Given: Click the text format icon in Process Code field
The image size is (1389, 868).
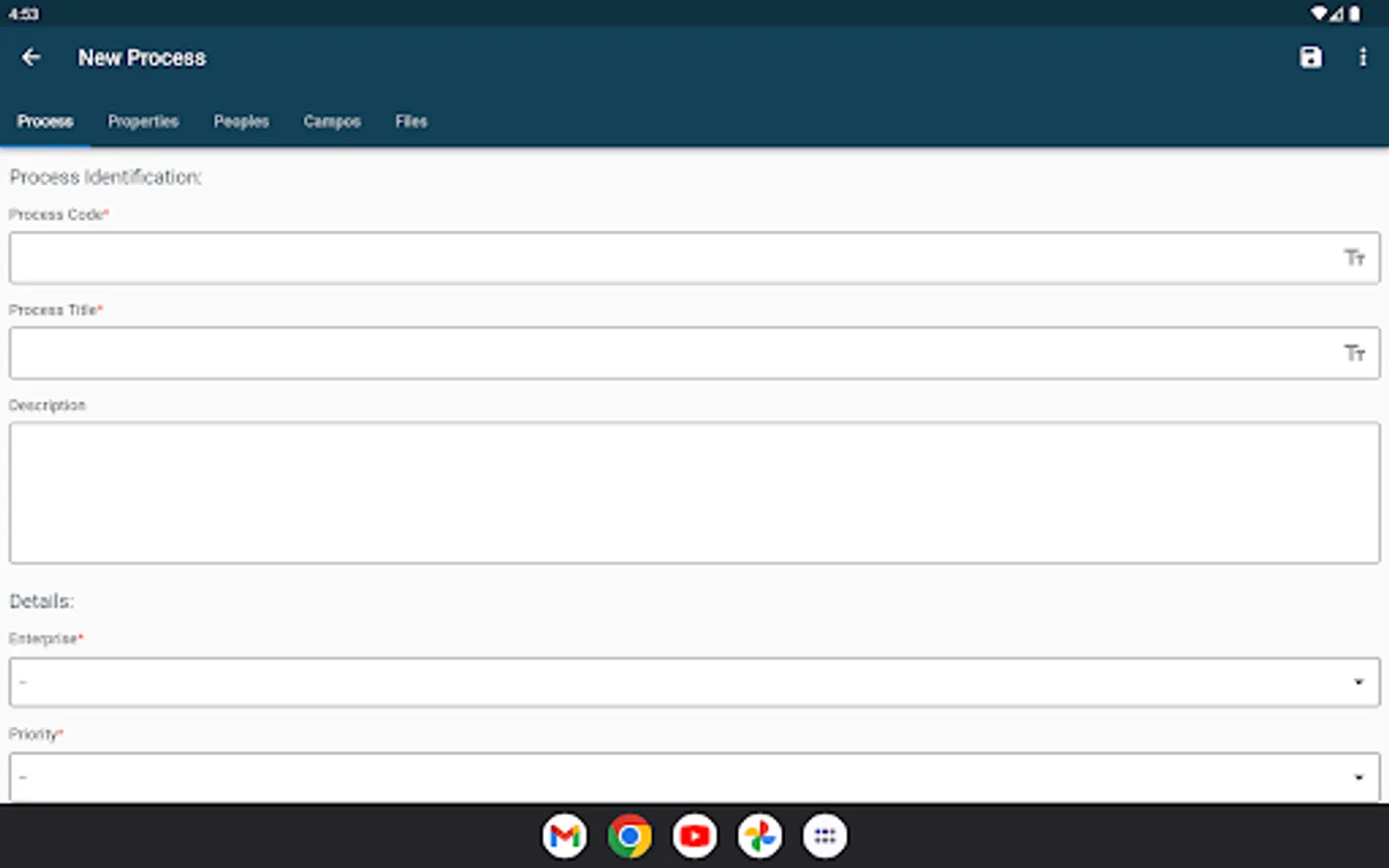Looking at the screenshot, I should point(1354,258).
